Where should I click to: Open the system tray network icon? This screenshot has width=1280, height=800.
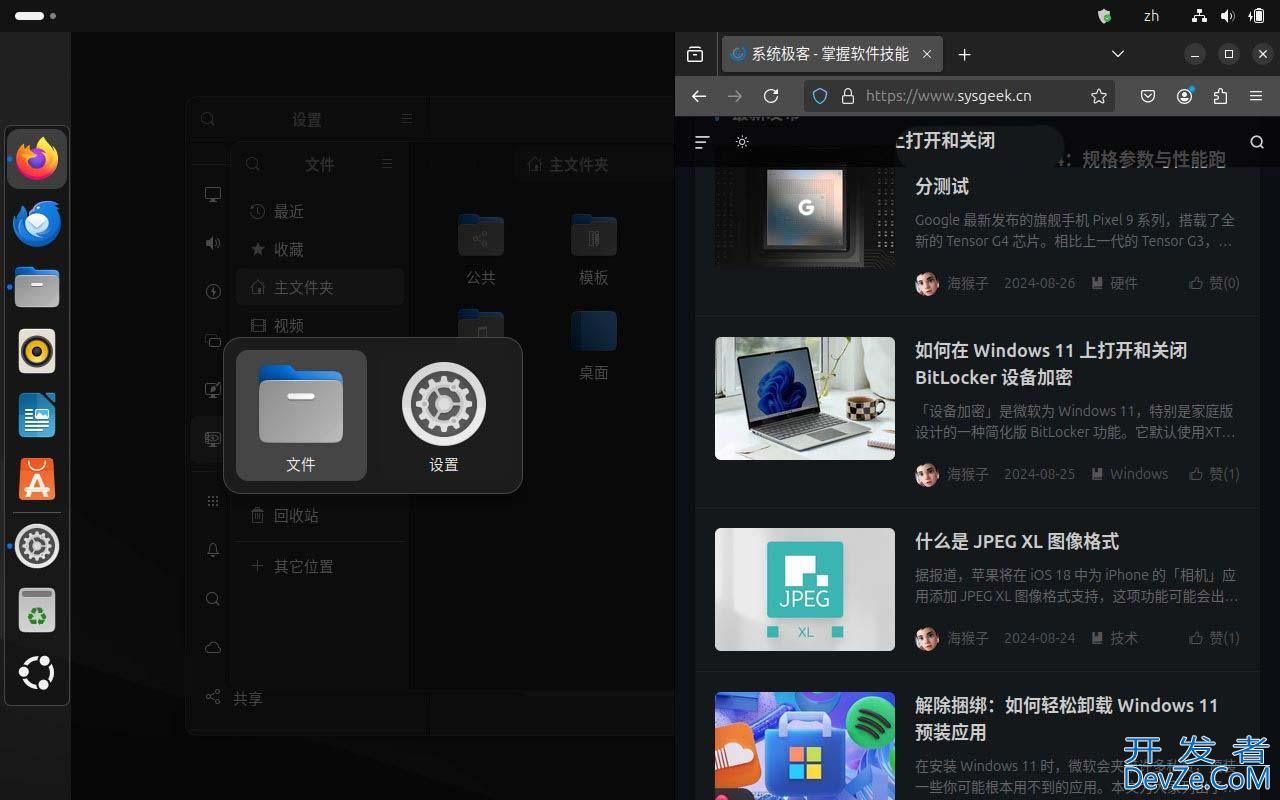pyautogui.click(x=1199, y=16)
